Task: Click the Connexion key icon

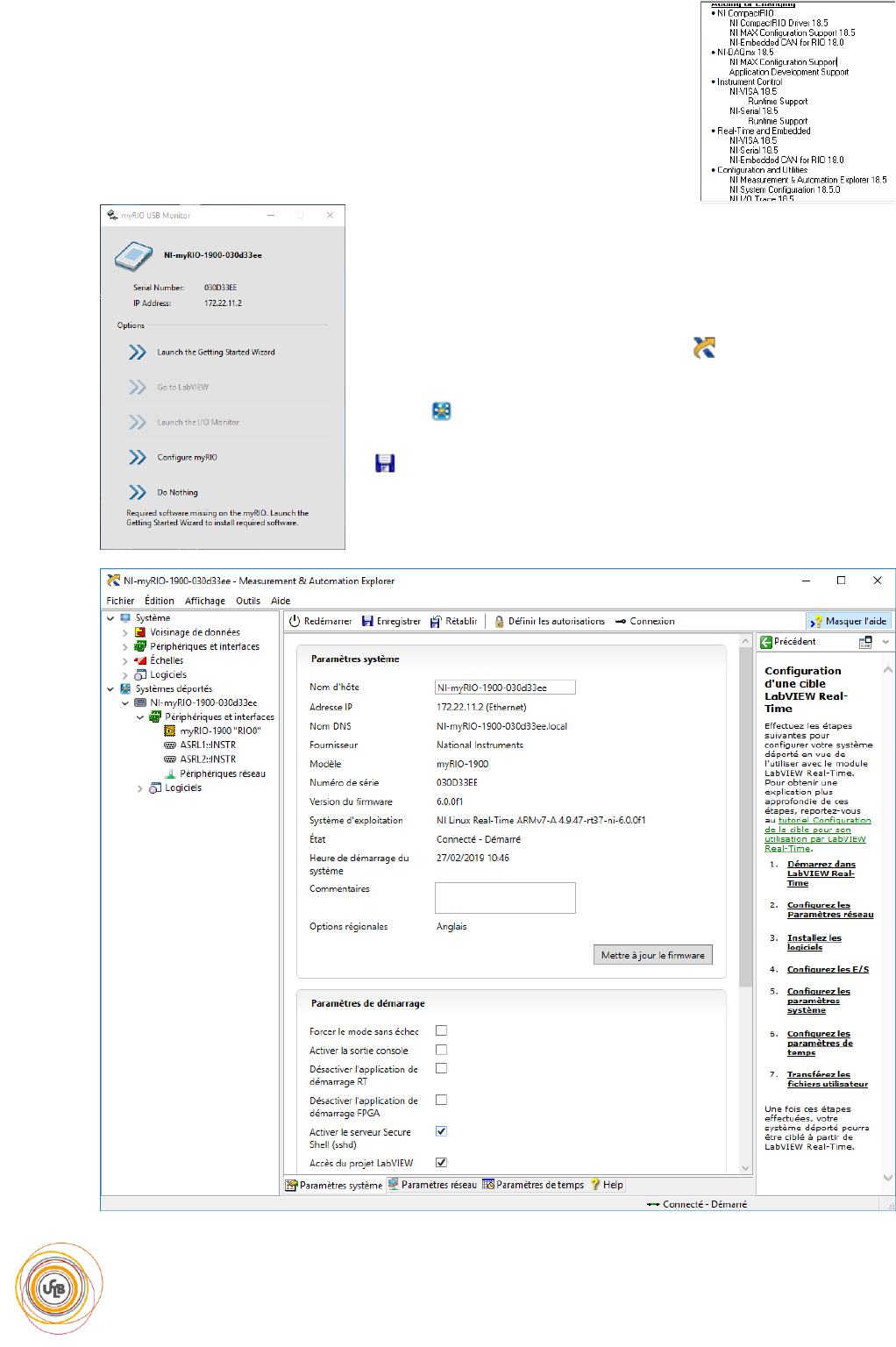Action: click(621, 621)
